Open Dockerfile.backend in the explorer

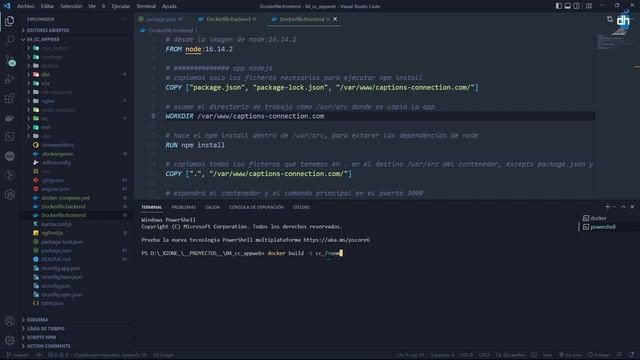[63, 207]
